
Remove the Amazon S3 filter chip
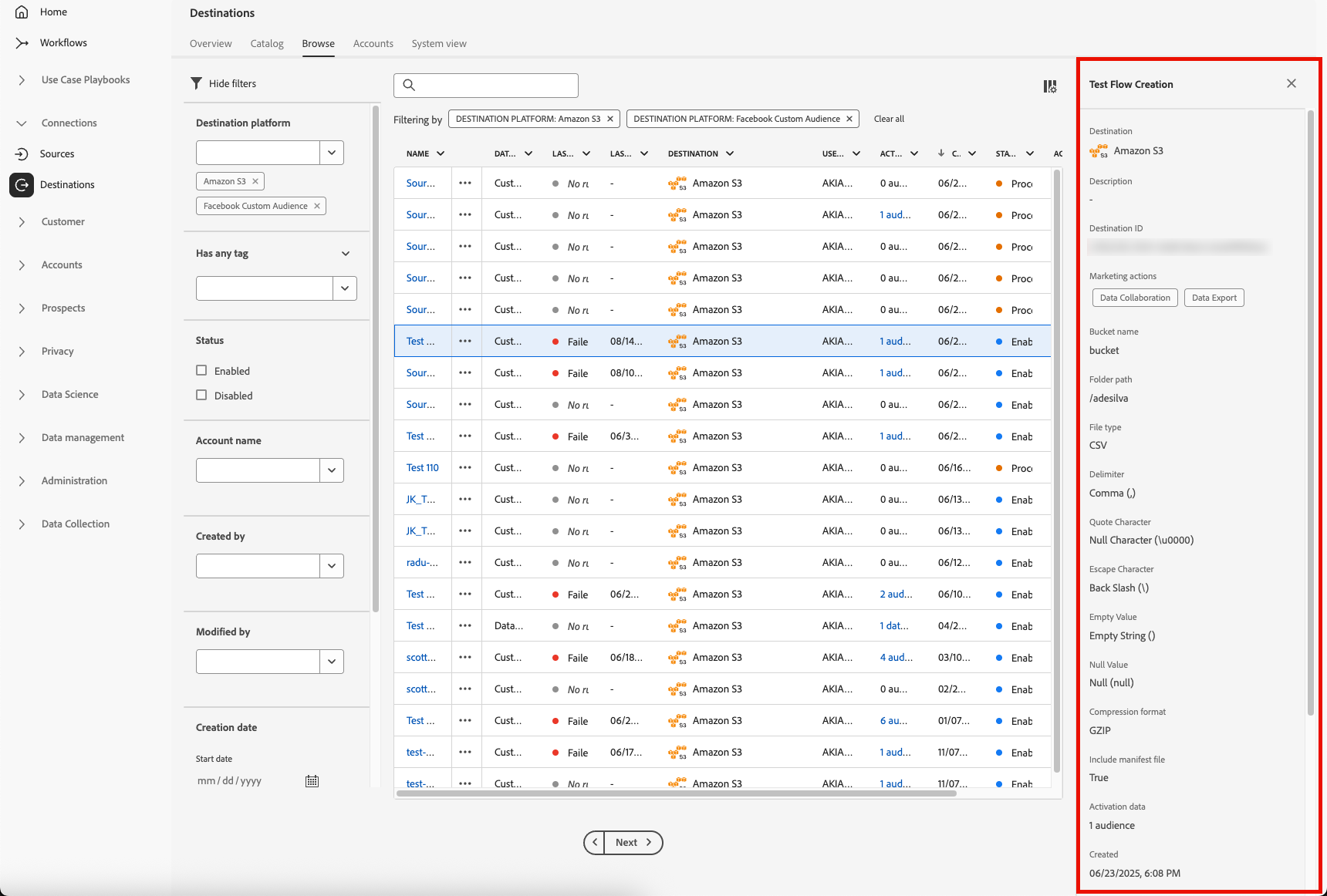(x=609, y=119)
